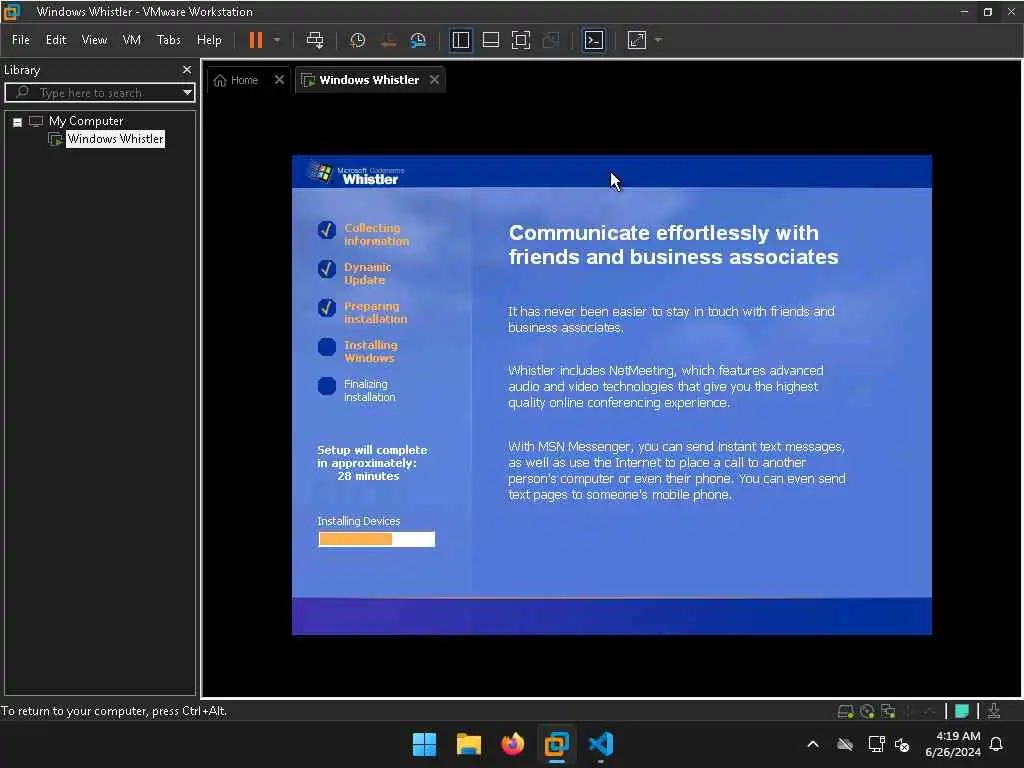
Task: Open the Help menu
Action: pos(209,40)
